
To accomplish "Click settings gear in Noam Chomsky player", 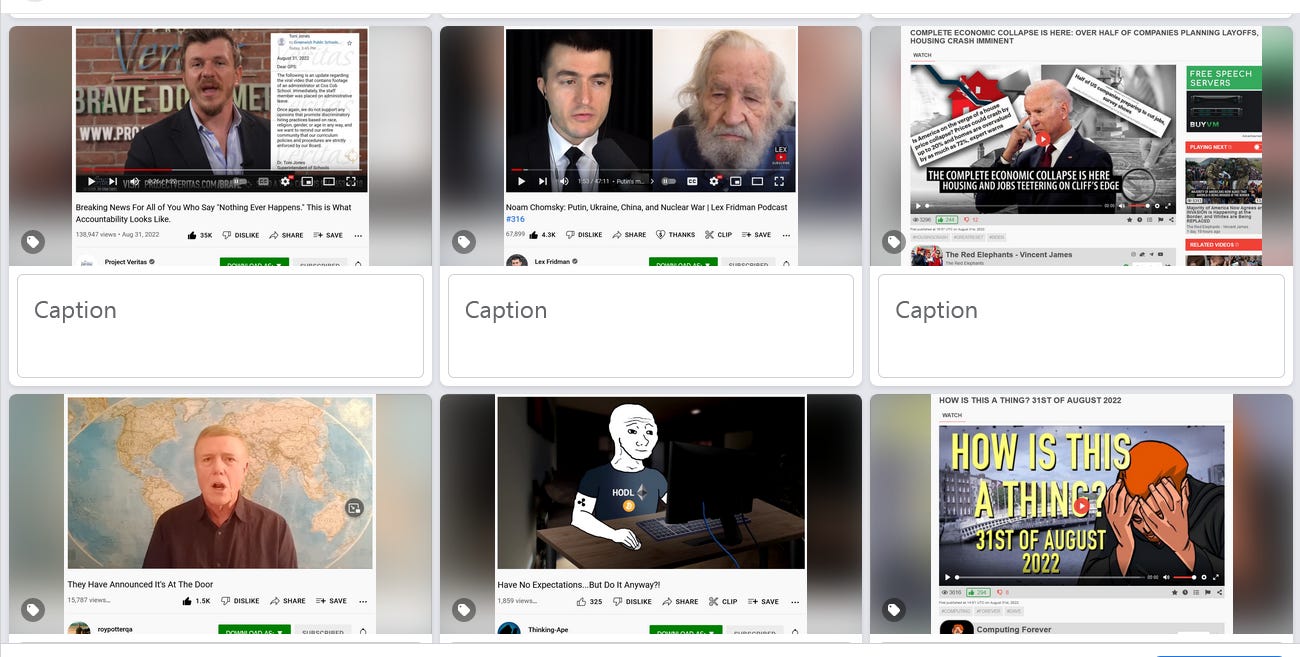I will click(x=714, y=181).
